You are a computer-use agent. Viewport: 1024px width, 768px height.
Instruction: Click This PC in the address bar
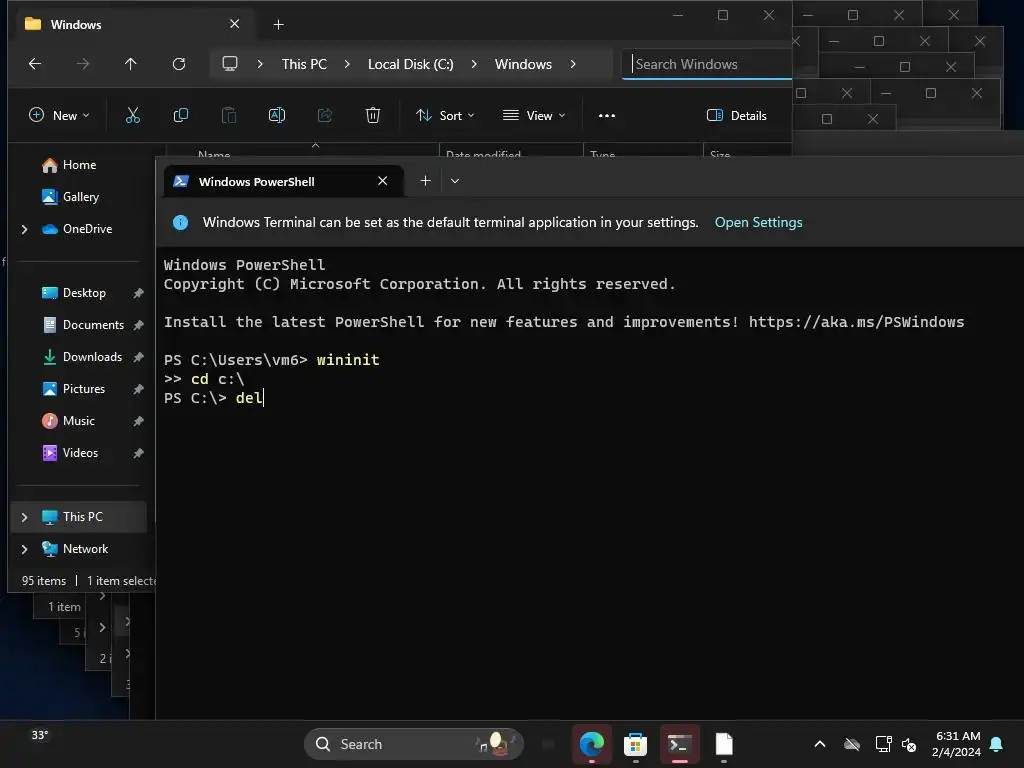304,64
